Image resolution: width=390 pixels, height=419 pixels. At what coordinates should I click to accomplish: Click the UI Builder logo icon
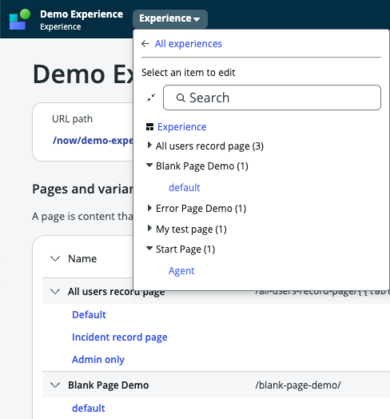pyautogui.click(x=20, y=19)
